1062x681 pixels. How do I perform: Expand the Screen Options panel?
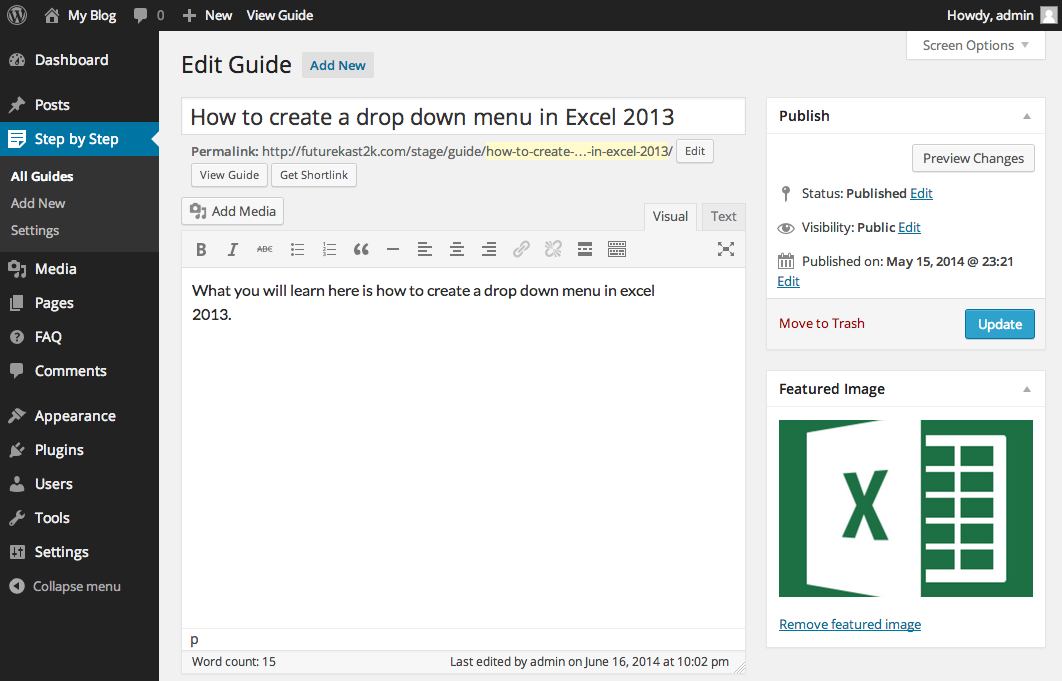(975, 45)
